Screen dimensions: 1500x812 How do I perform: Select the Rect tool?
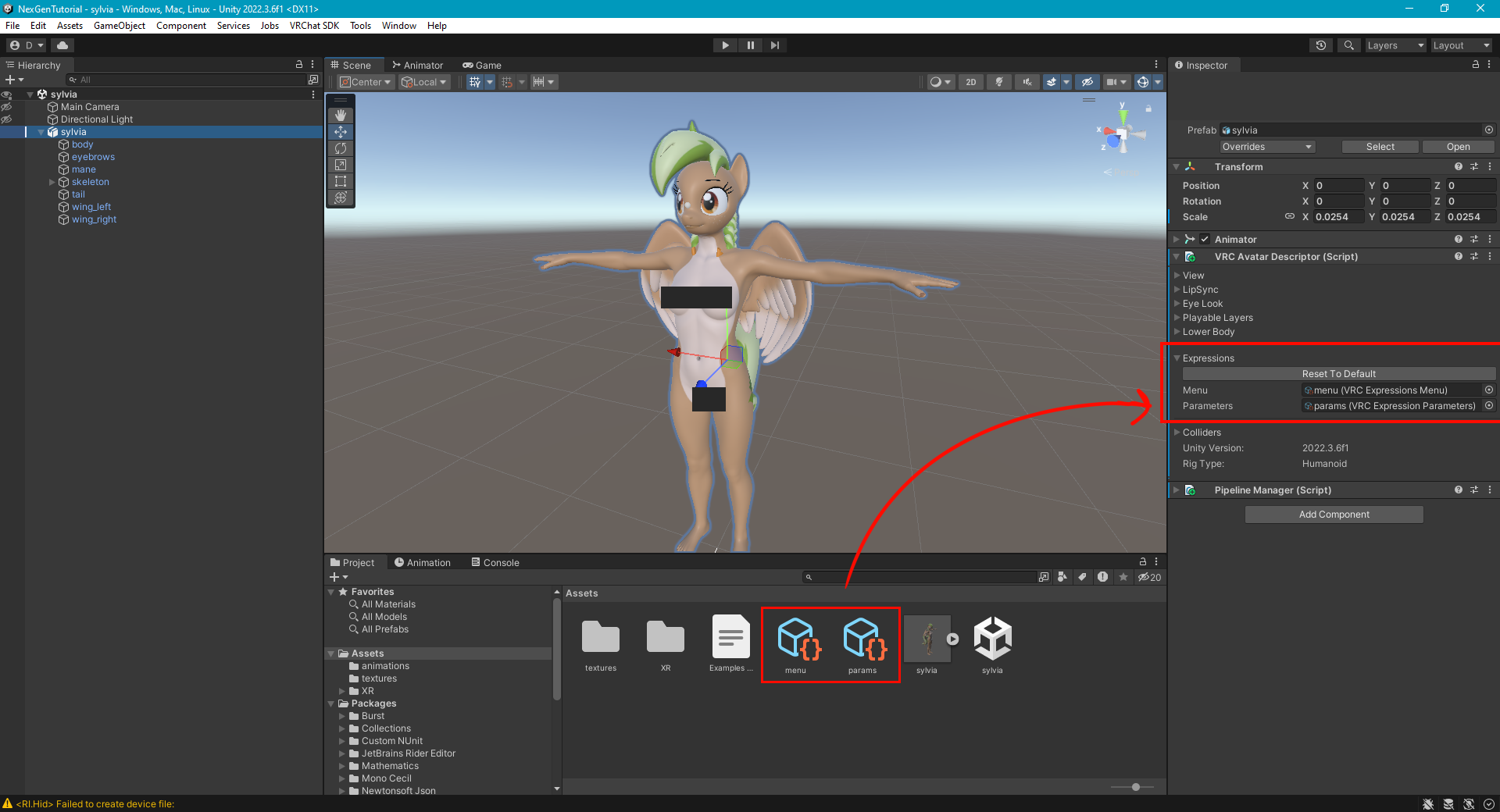coord(341,181)
